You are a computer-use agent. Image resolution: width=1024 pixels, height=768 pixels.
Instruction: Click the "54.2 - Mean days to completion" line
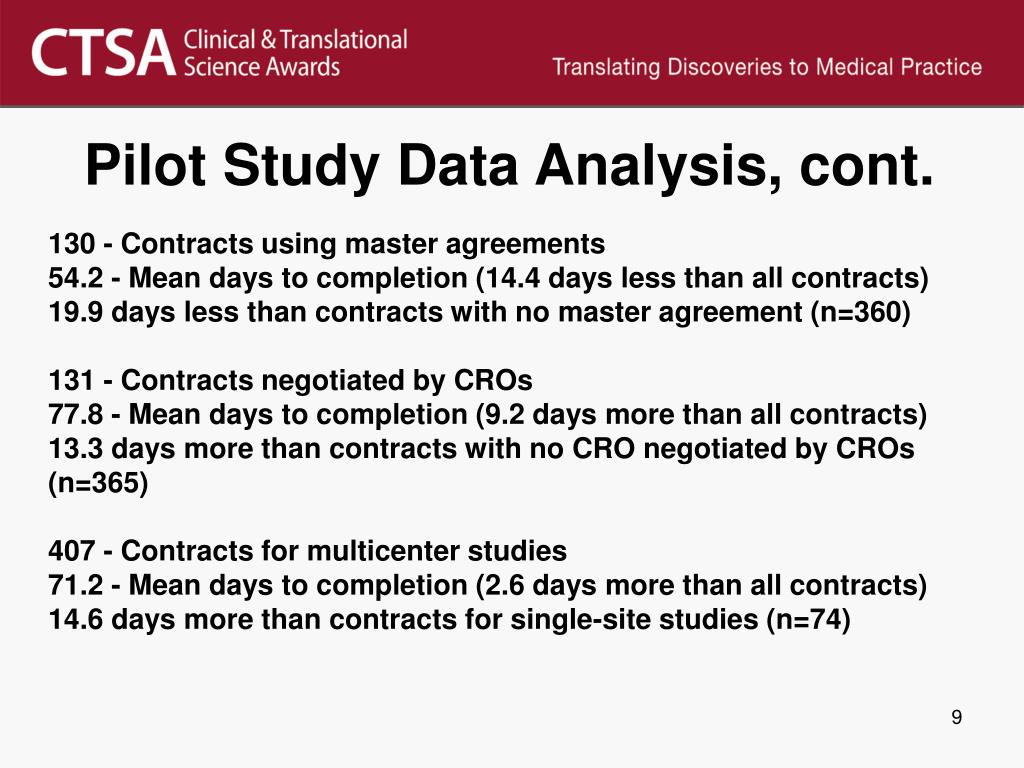point(488,278)
